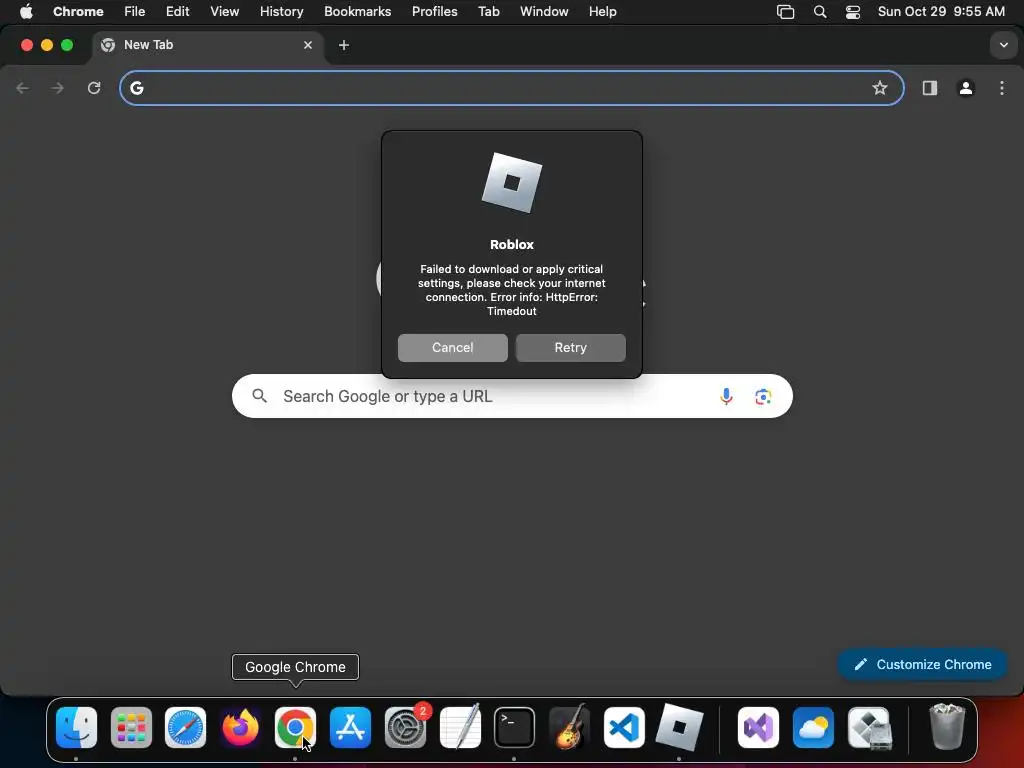Click Google Chrome icon in the Dock
This screenshot has height=768, width=1024.
[x=295, y=727]
